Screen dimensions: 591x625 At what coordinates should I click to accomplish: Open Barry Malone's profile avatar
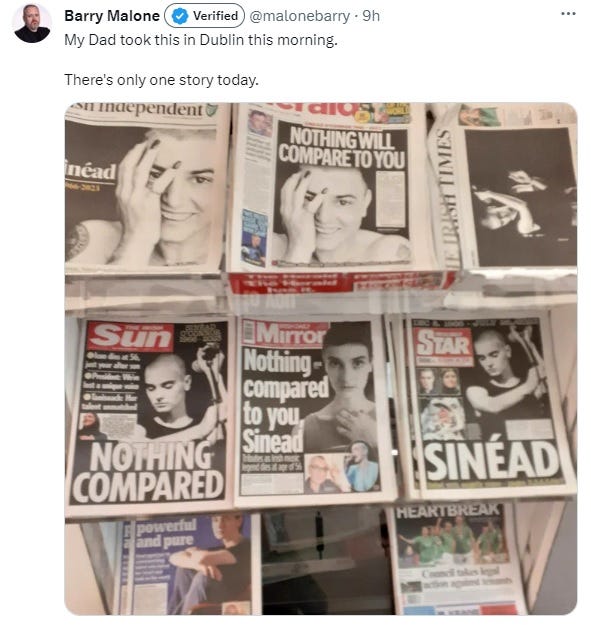pos(32,23)
